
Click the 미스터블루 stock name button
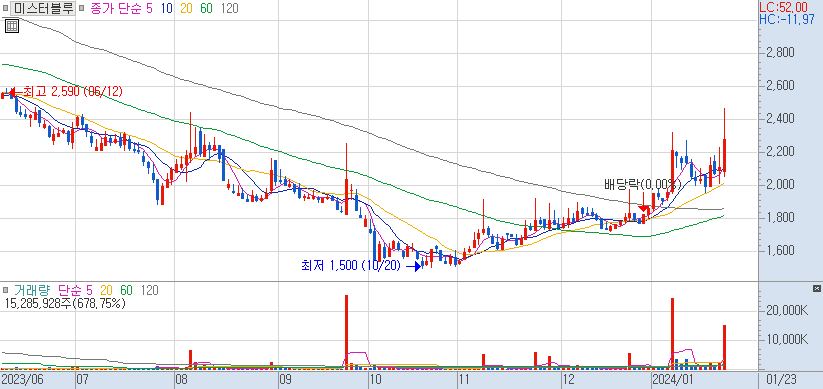[44, 8]
